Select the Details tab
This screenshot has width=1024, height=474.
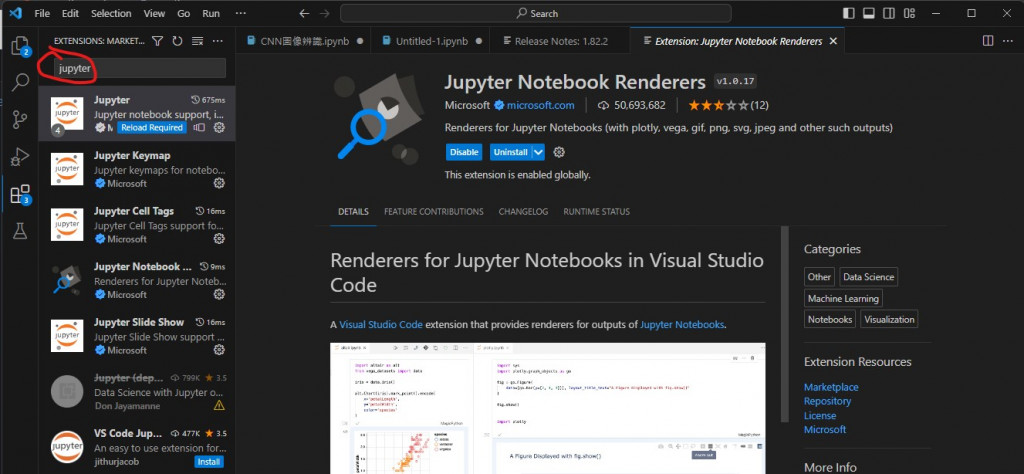(x=353, y=212)
